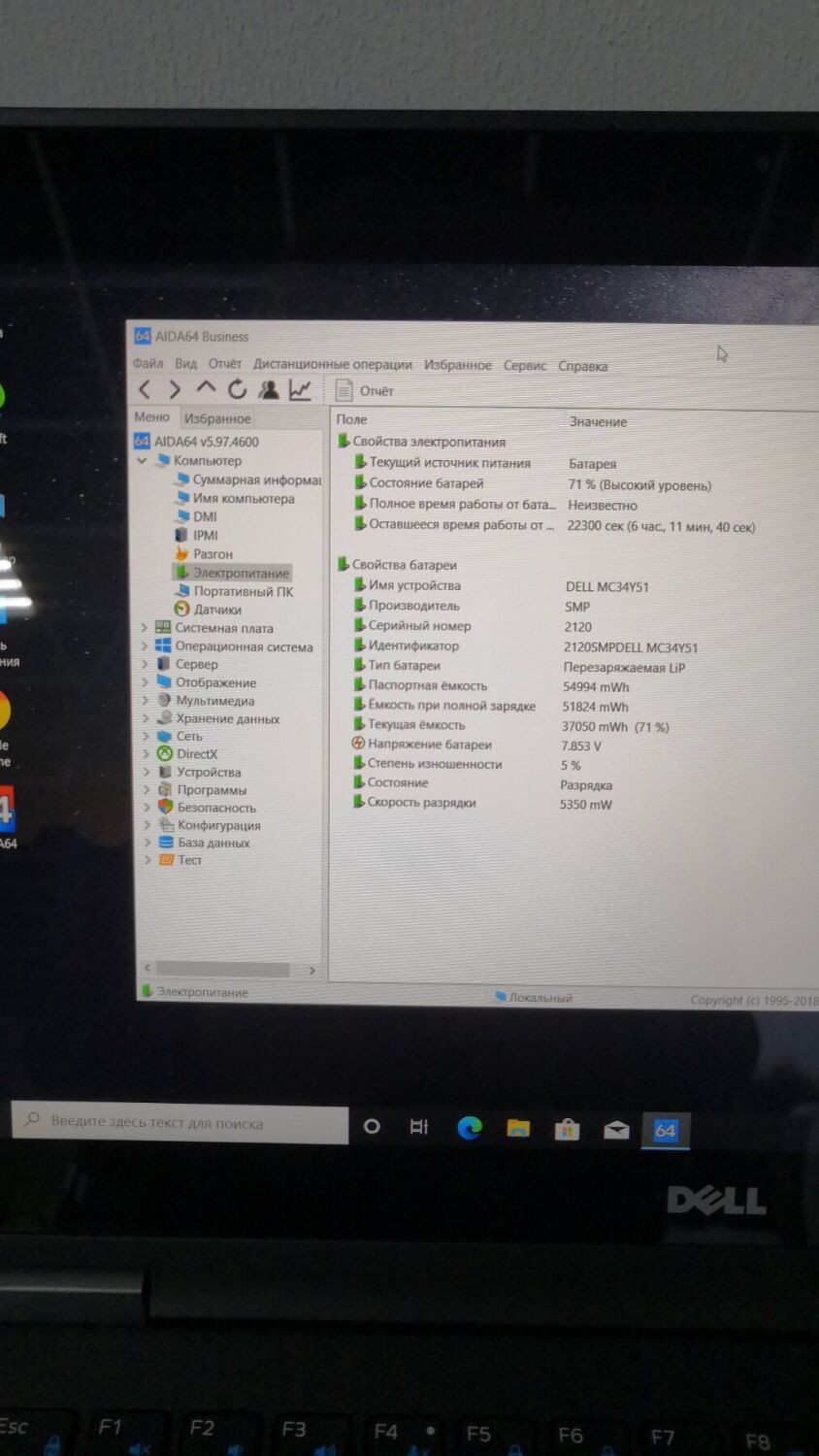This screenshot has width=819, height=1456.
Task: Click the Программы tree icon
Action: (x=165, y=789)
